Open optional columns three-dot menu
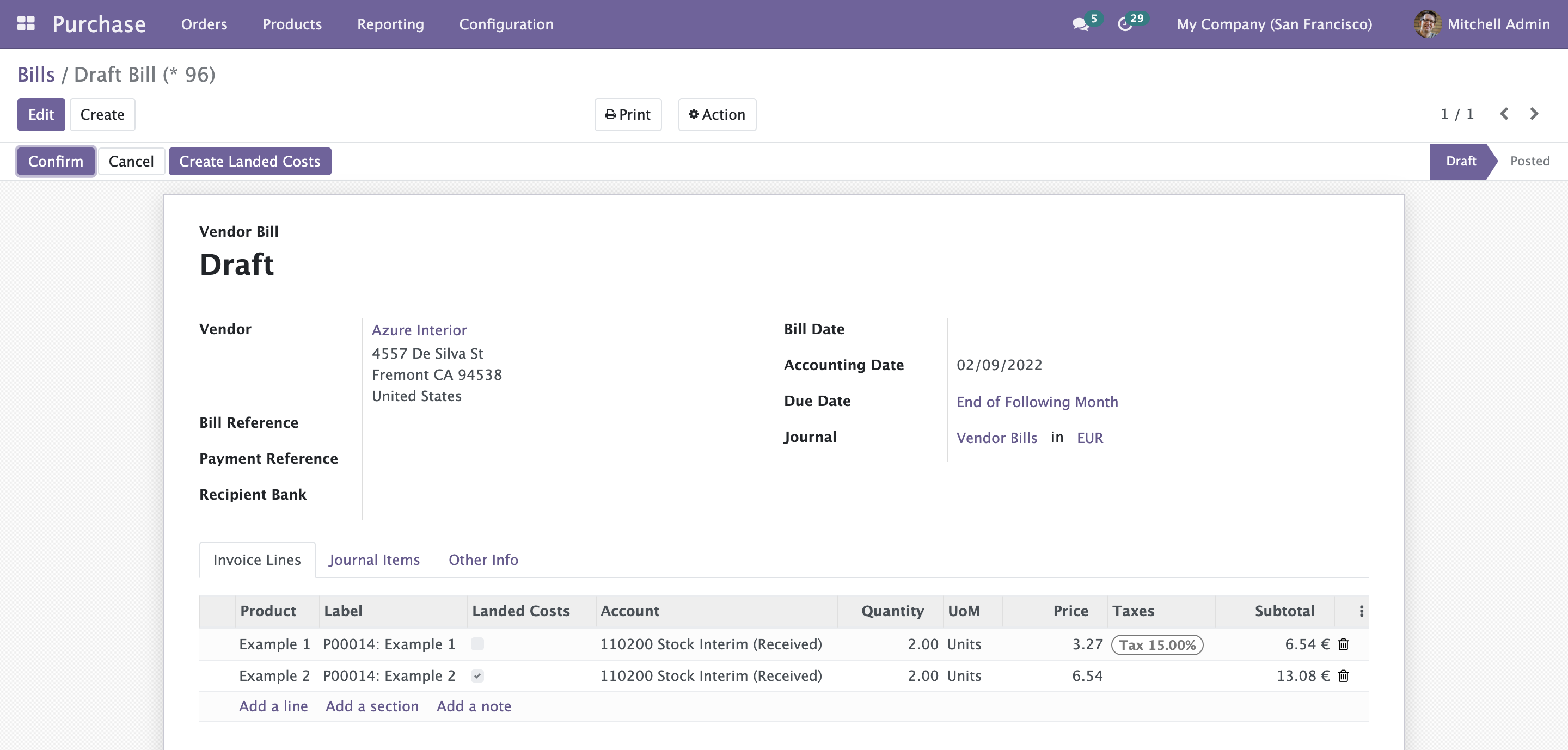This screenshot has height=750, width=1568. 1361,611
